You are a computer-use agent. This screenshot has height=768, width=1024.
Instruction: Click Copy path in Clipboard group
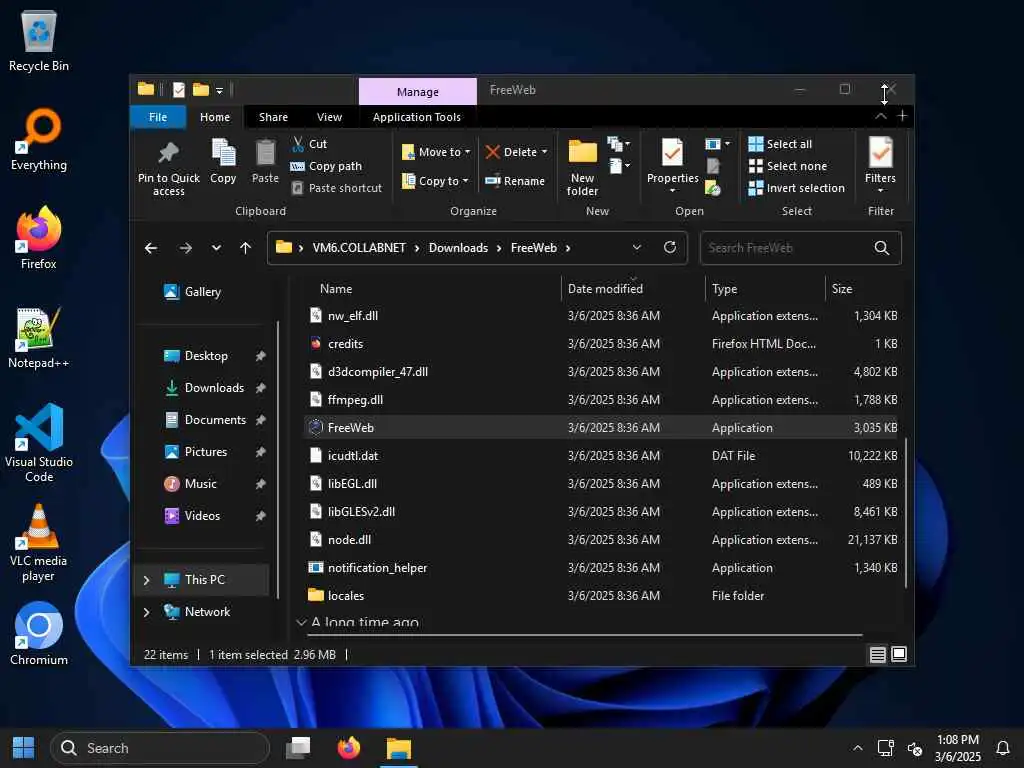pyautogui.click(x=326, y=166)
